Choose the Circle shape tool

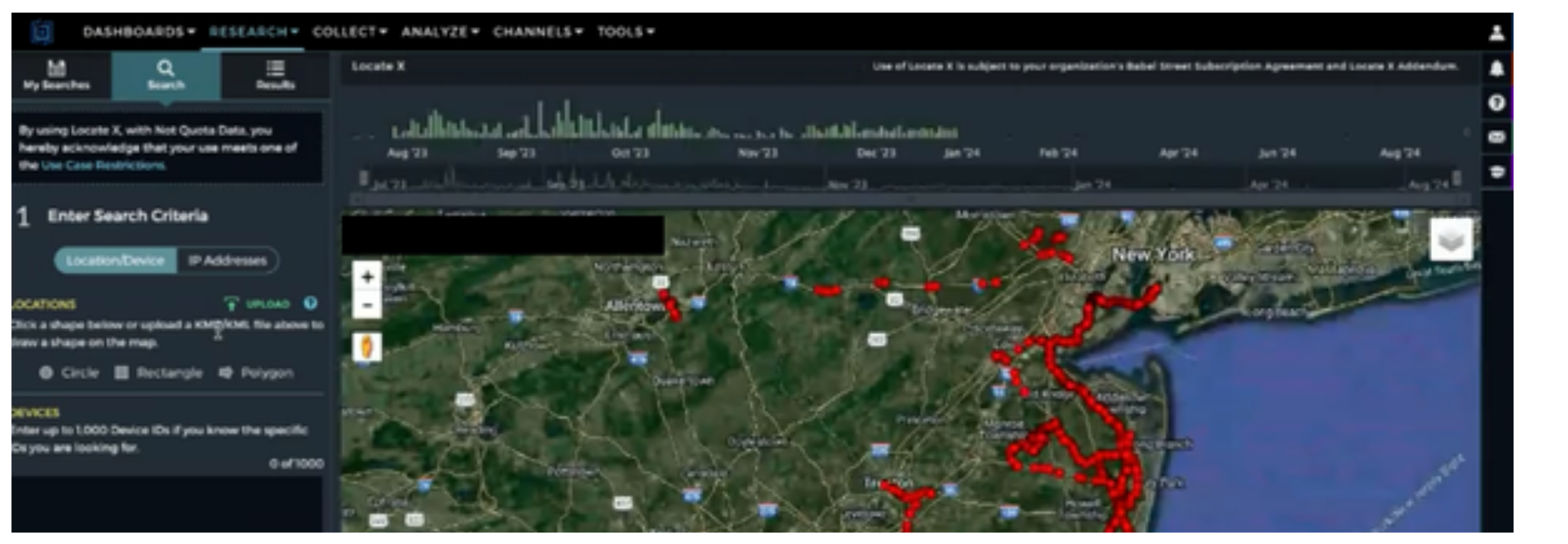[69, 372]
